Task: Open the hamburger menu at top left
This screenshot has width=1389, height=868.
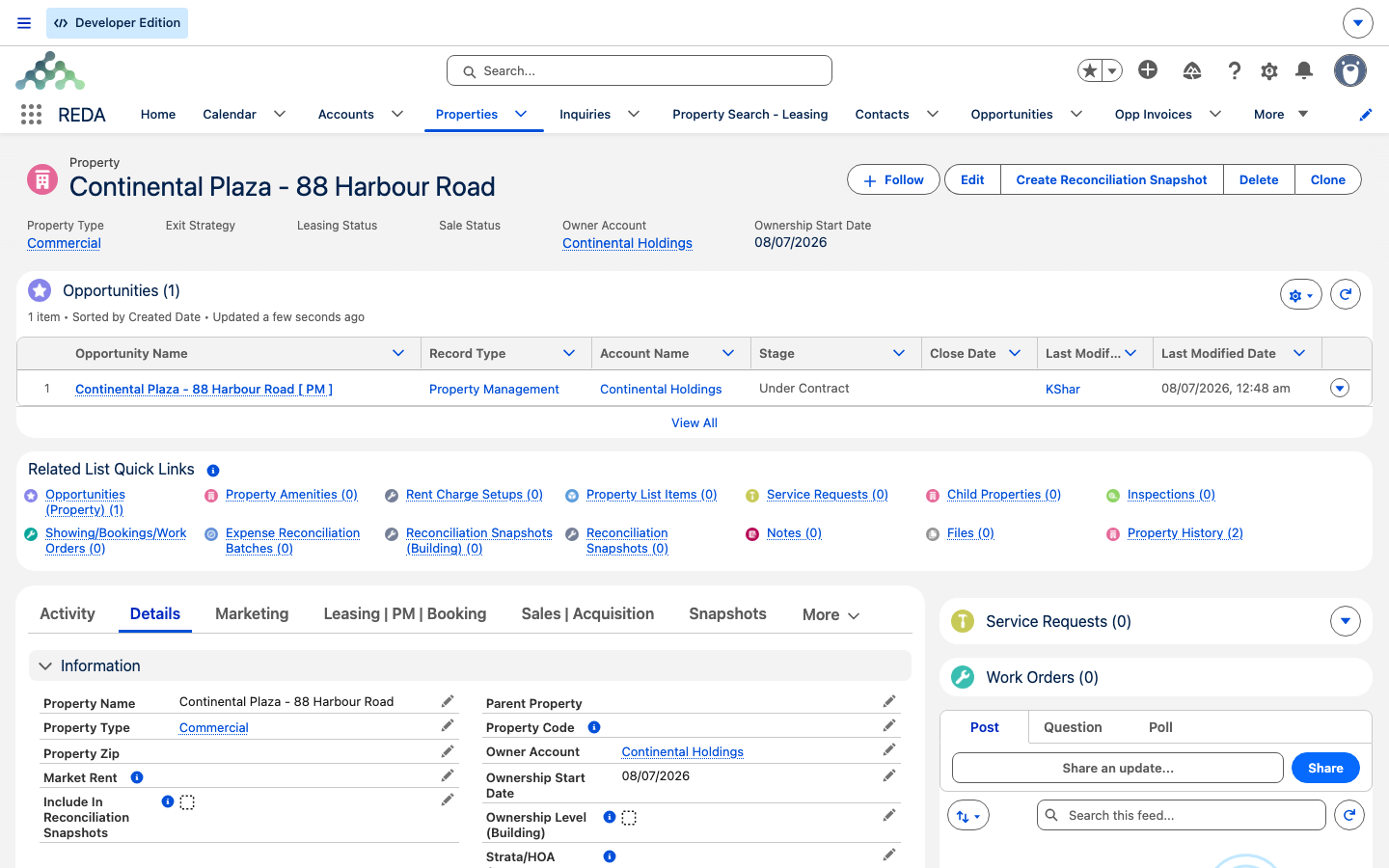Action: coord(24,23)
